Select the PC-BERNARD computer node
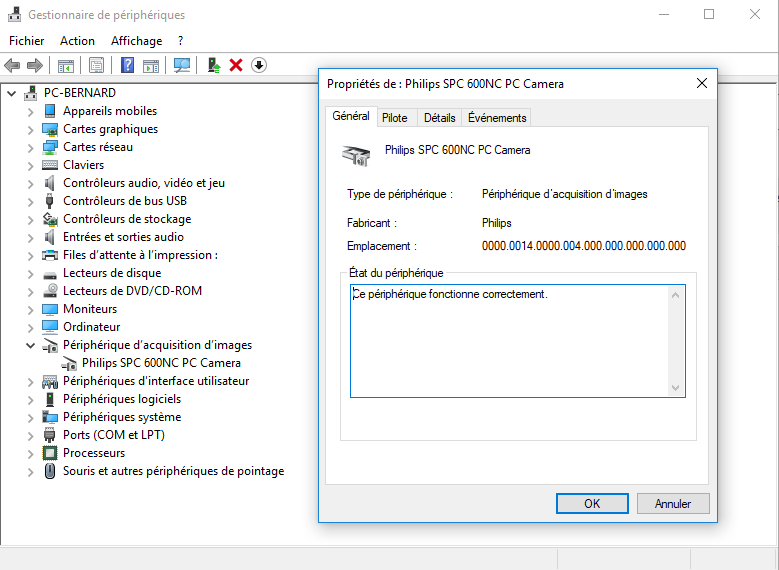This screenshot has width=779, height=570. tap(79, 93)
